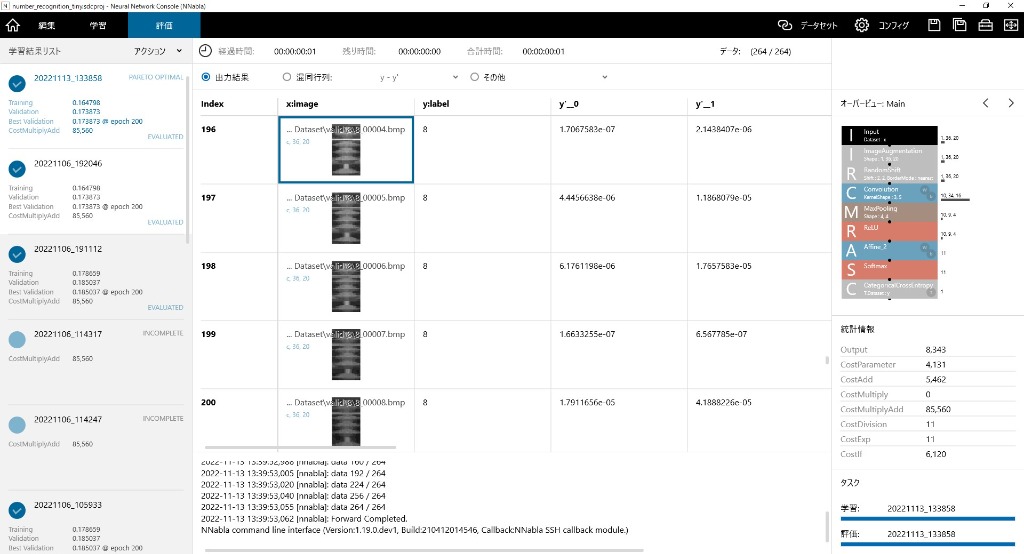Click the CostParameter value 4,131

coord(935,365)
